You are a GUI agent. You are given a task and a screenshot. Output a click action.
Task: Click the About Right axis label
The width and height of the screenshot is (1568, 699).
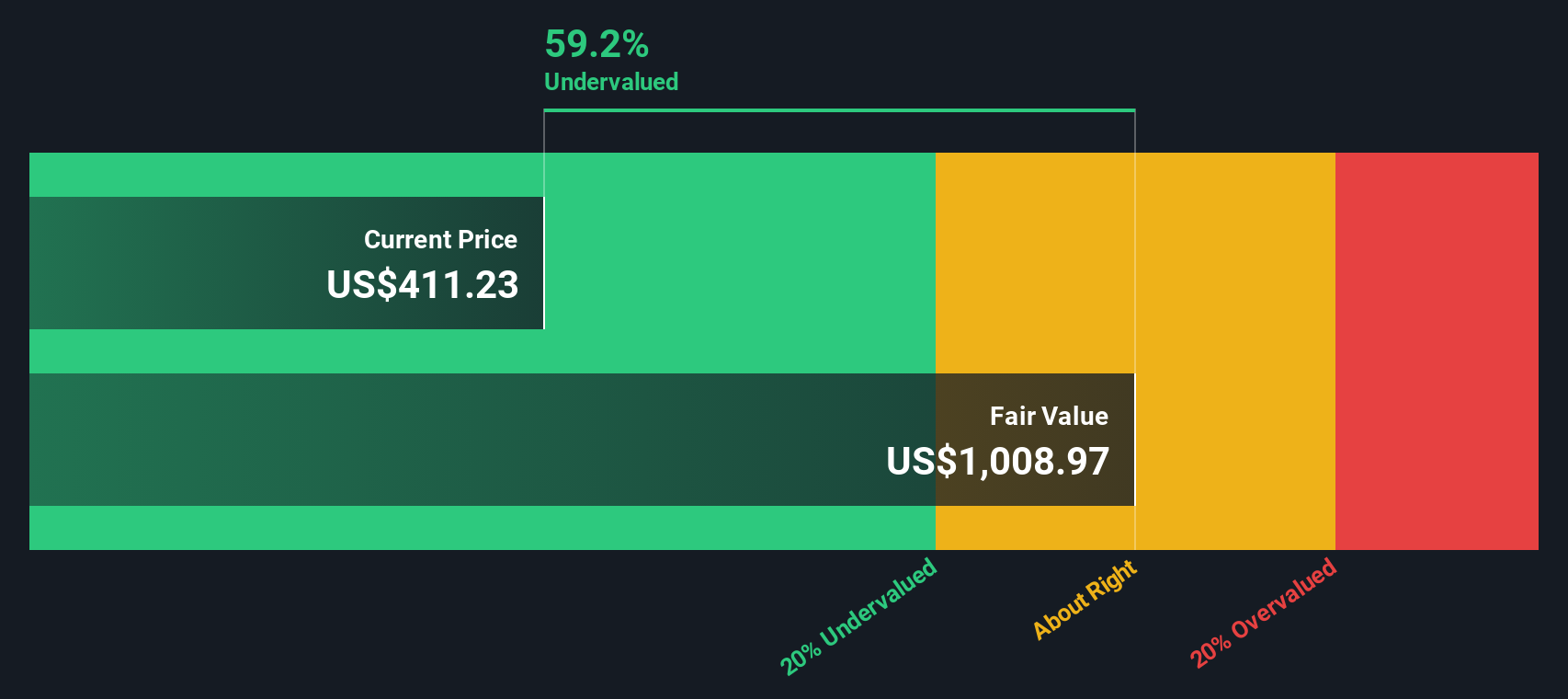pyautogui.click(x=1085, y=600)
